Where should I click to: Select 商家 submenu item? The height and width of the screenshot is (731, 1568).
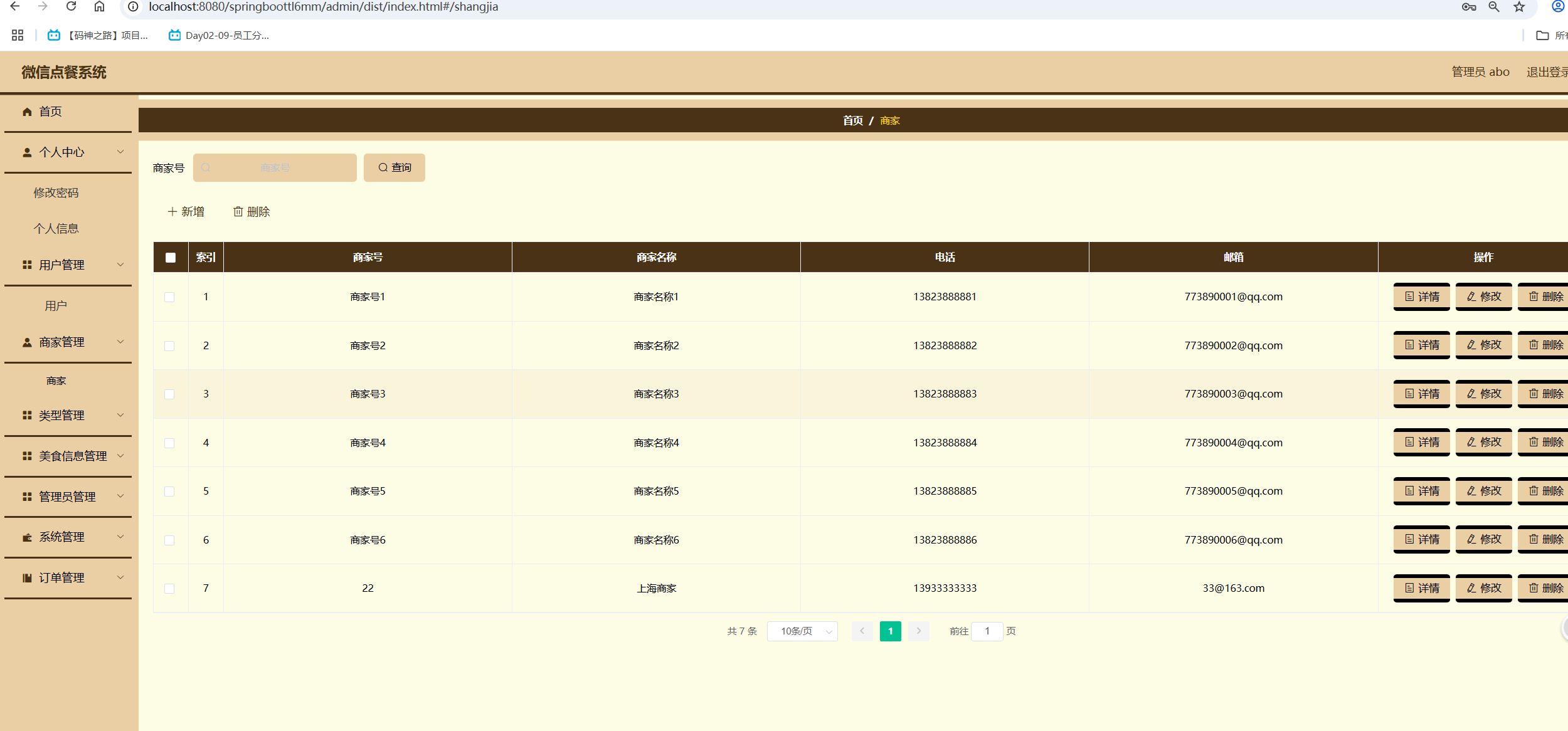coord(56,381)
